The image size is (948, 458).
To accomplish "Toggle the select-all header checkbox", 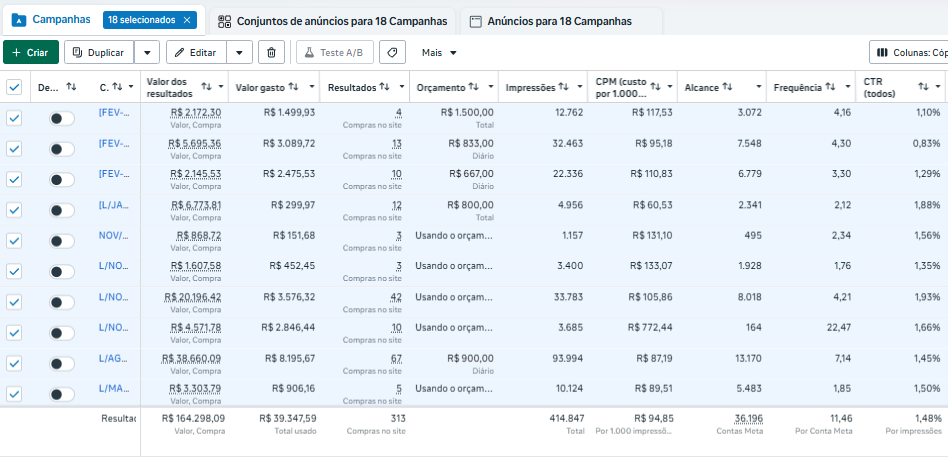I will pos(14,88).
